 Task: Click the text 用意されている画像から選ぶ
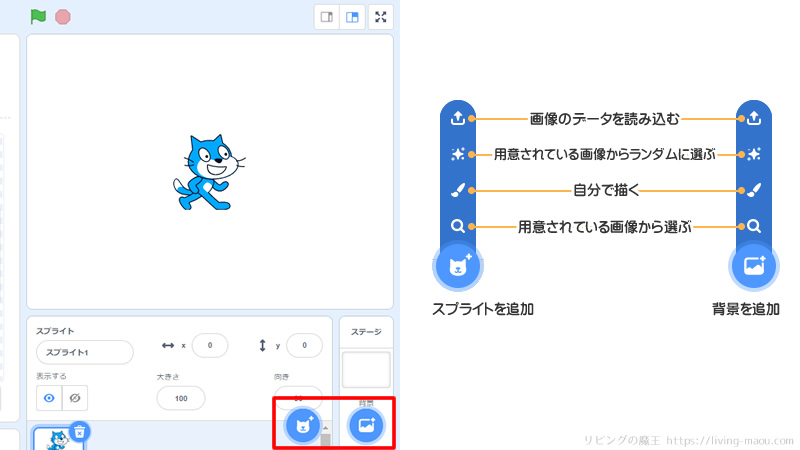[605, 227]
